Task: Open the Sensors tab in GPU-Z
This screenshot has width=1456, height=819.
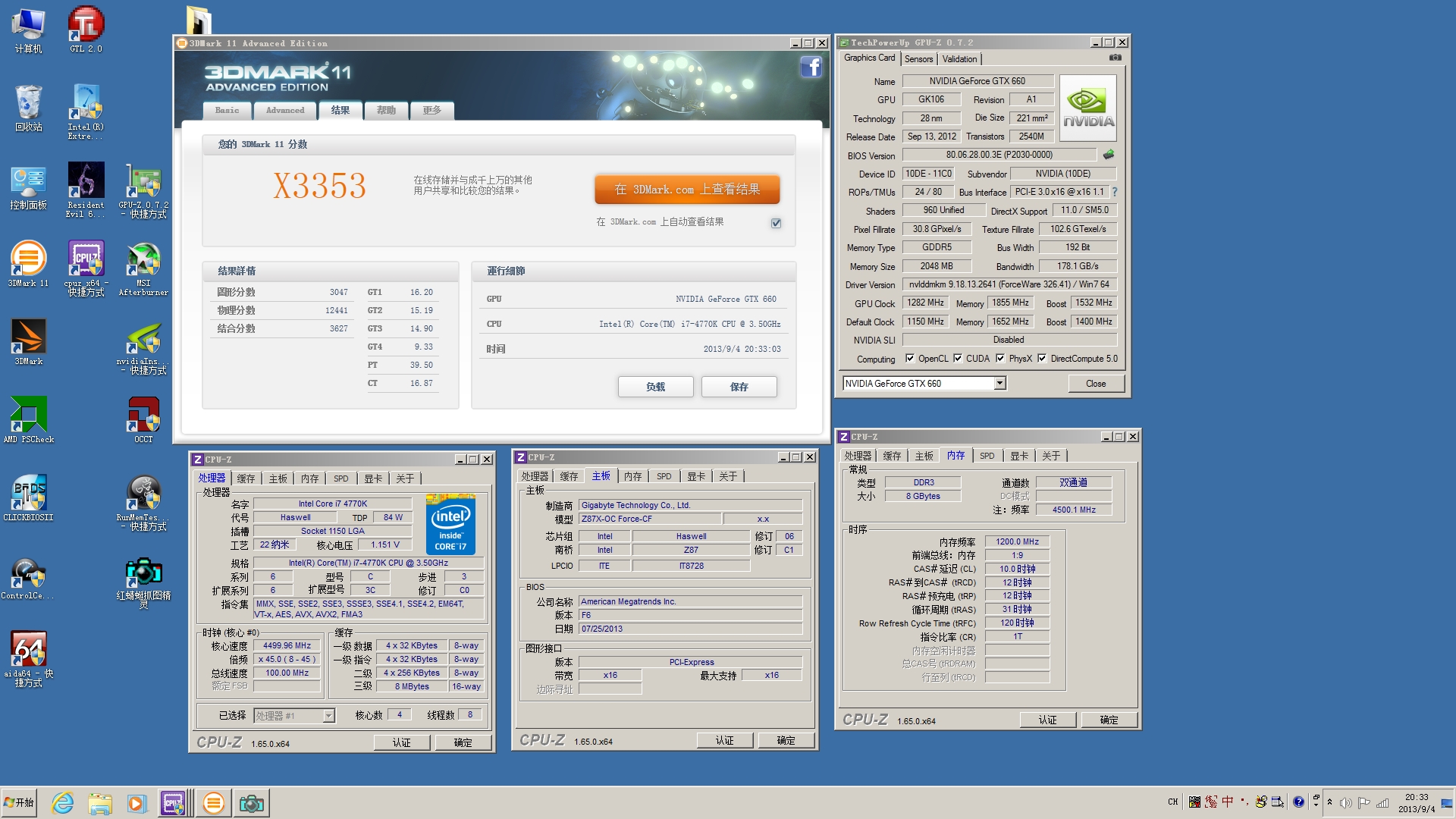Action: 918,59
